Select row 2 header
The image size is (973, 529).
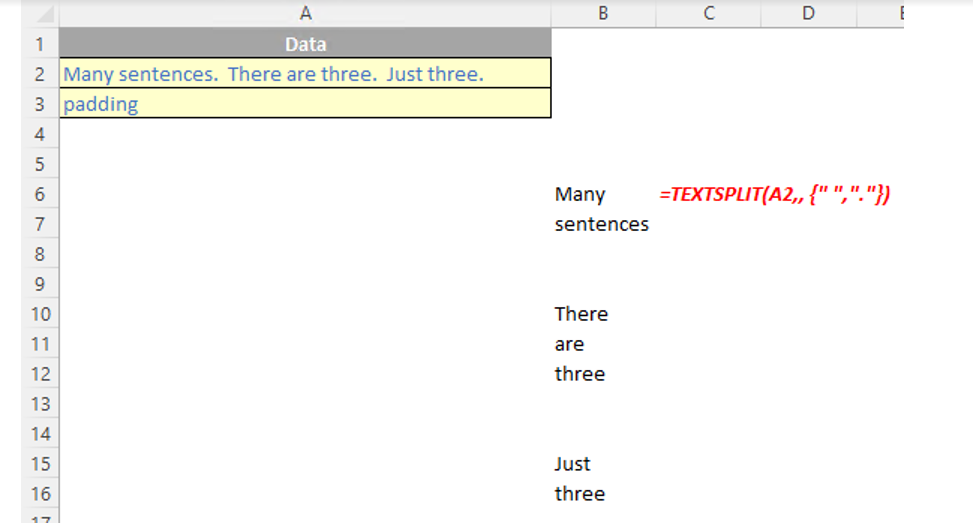click(x=40, y=74)
